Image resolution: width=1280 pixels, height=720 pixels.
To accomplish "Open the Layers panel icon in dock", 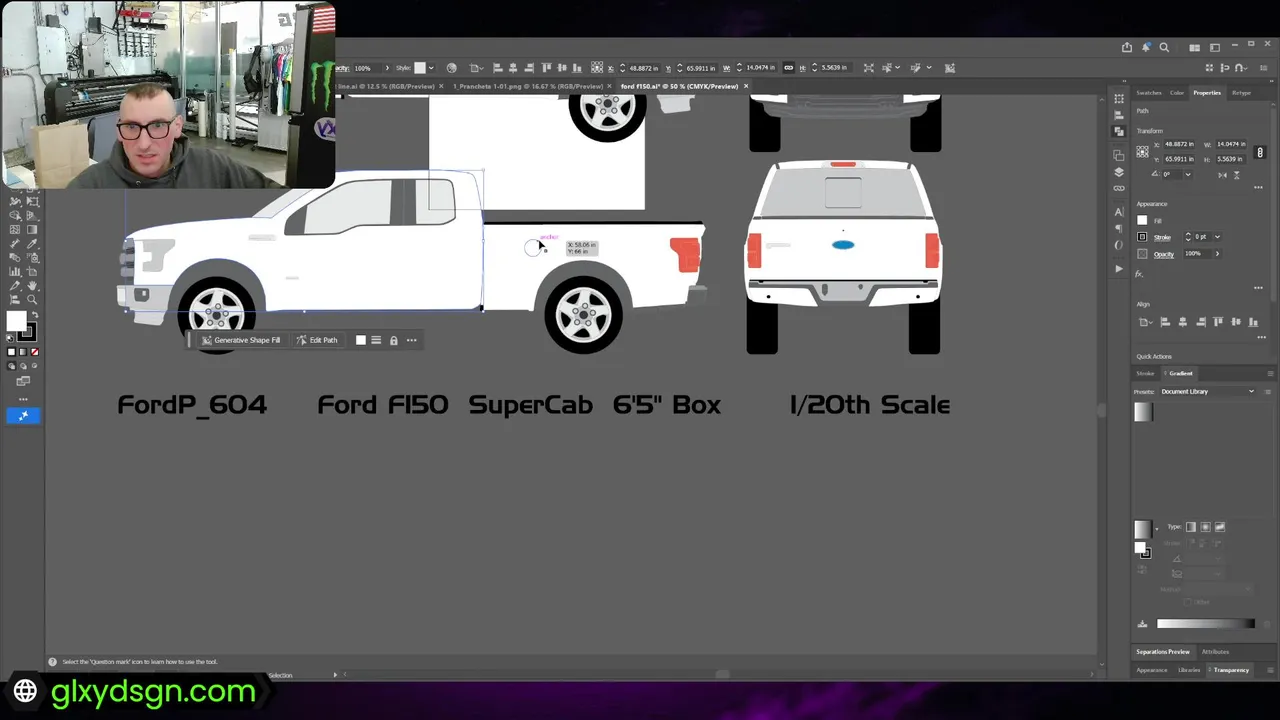I will (1119, 172).
